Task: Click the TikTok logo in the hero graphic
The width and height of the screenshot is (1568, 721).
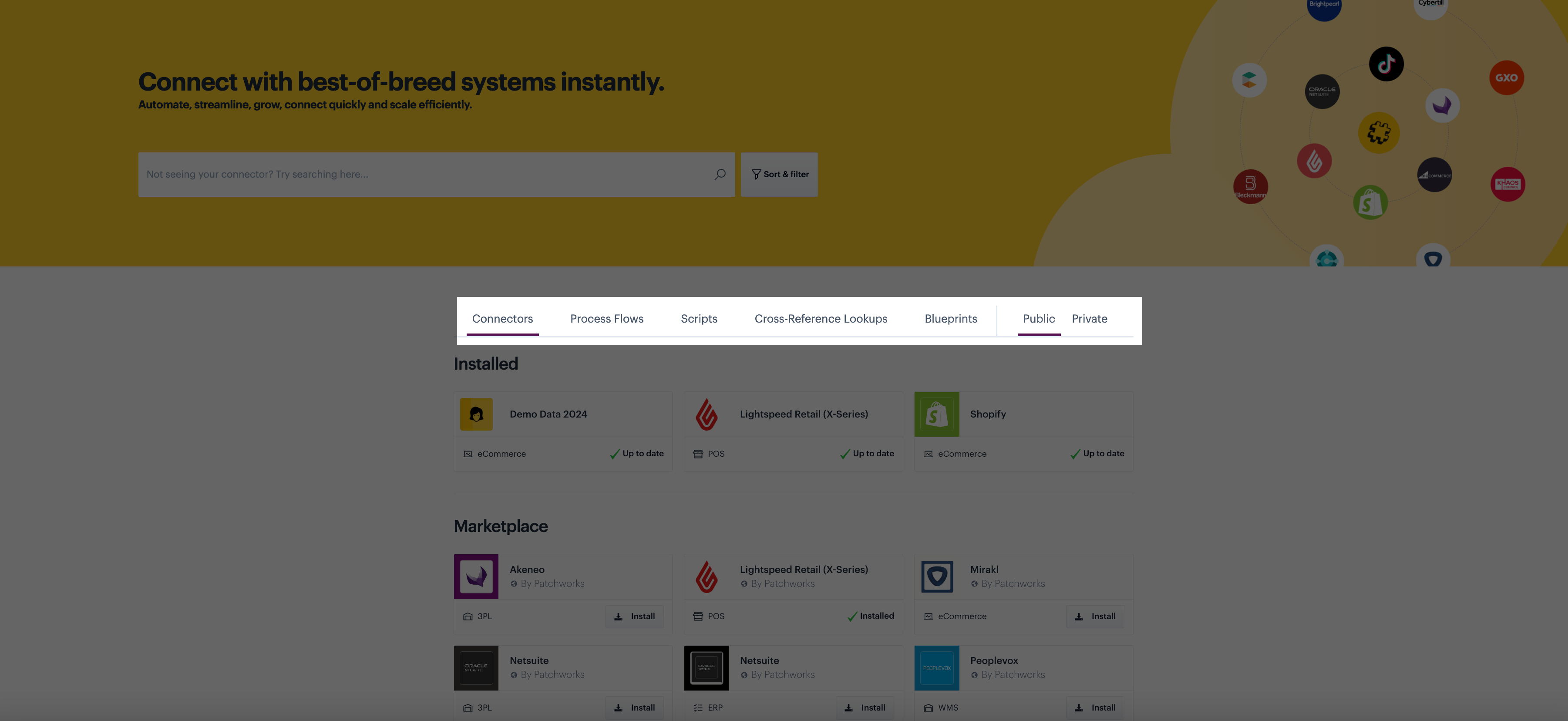Action: (x=1386, y=64)
